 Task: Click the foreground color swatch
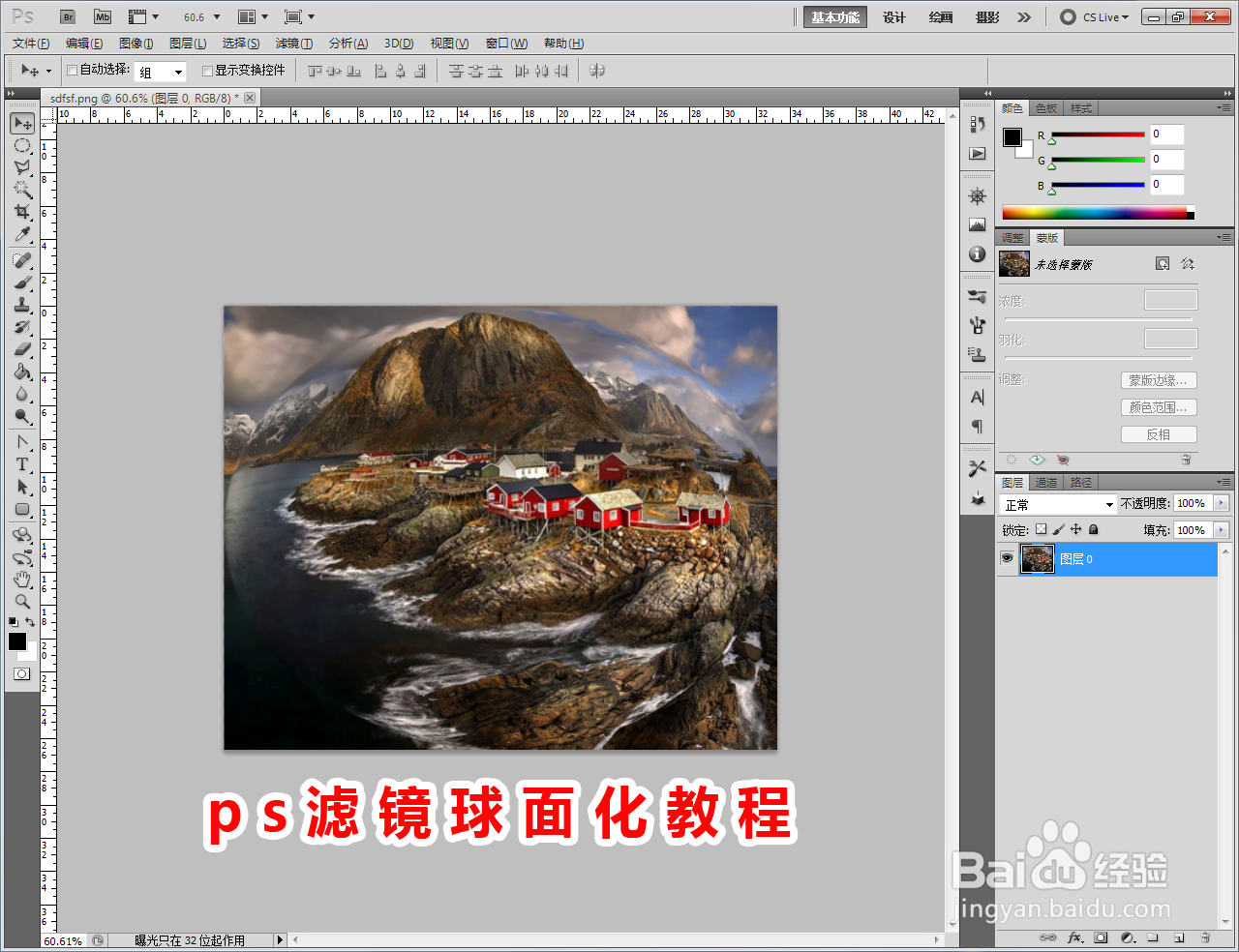click(16, 642)
